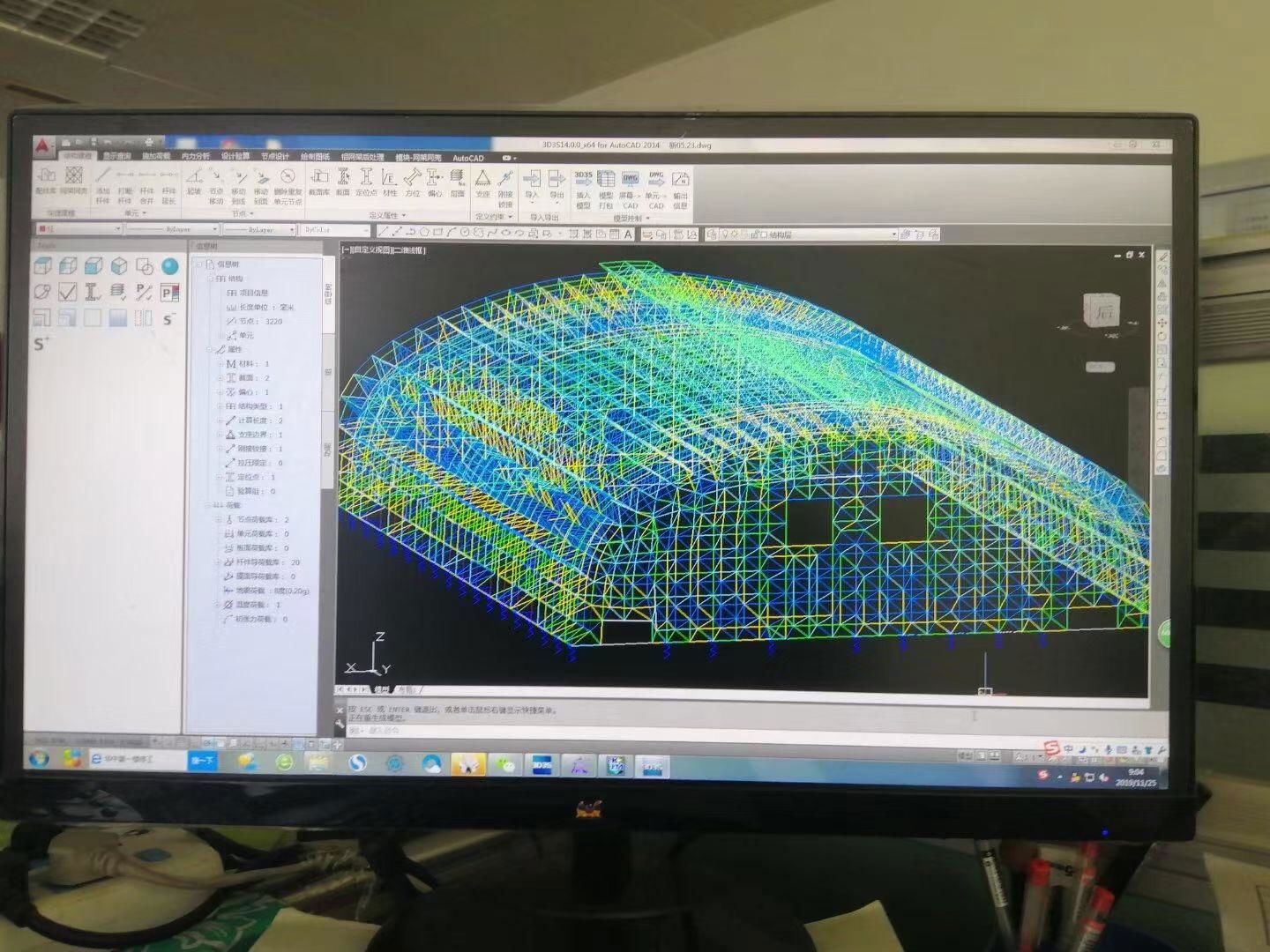The width and height of the screenshot is (1270, 952).
Task: Click the 刚接铰接 rigid/hinge connection tool
Action: click(x=505, y=188)
